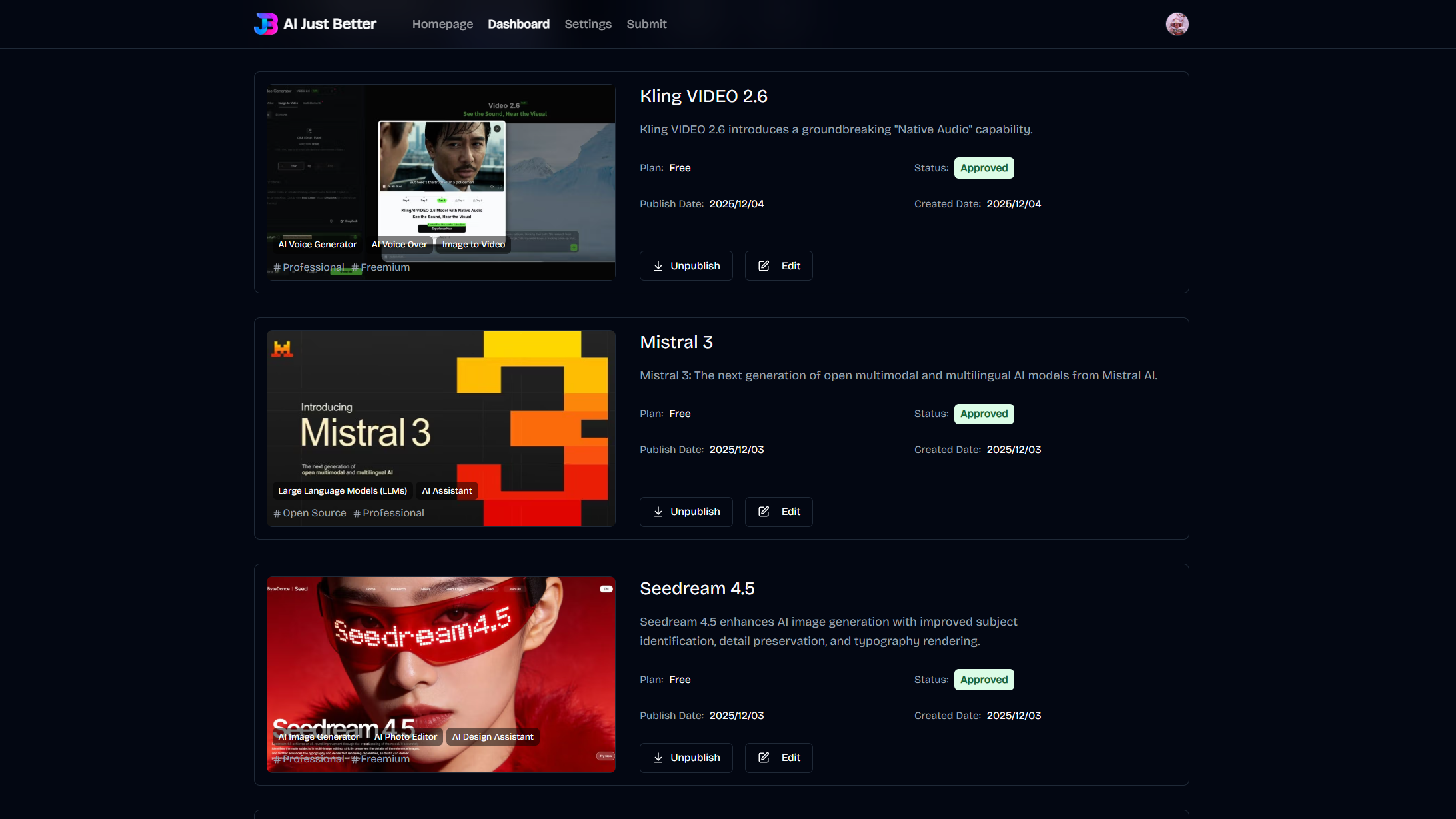This screenshot has width=1456, height=819.
Task: Go to the Homepage nav item
Action: (442, 24)
